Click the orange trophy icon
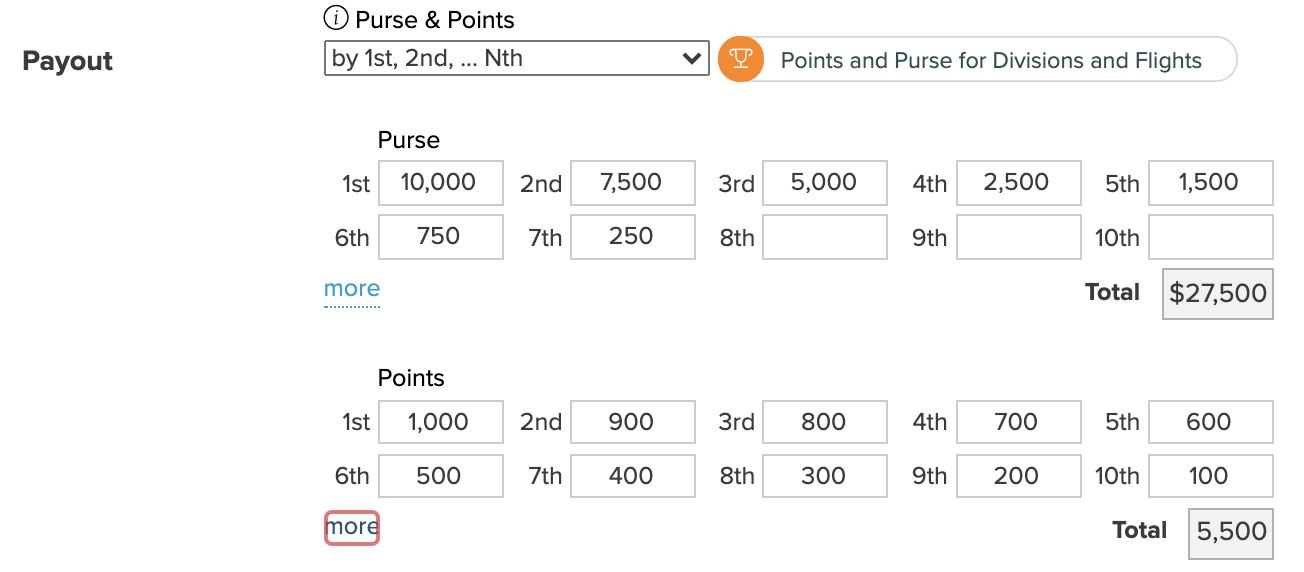Image resolution: width=1304 pixels, height=572 pixels. coord(741,59)
